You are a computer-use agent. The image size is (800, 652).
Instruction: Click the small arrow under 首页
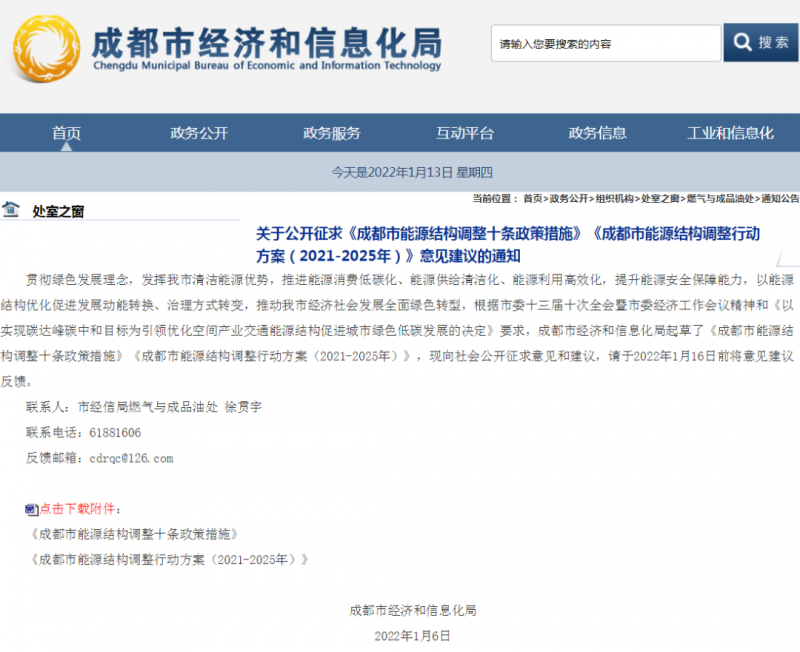point(67,146)
